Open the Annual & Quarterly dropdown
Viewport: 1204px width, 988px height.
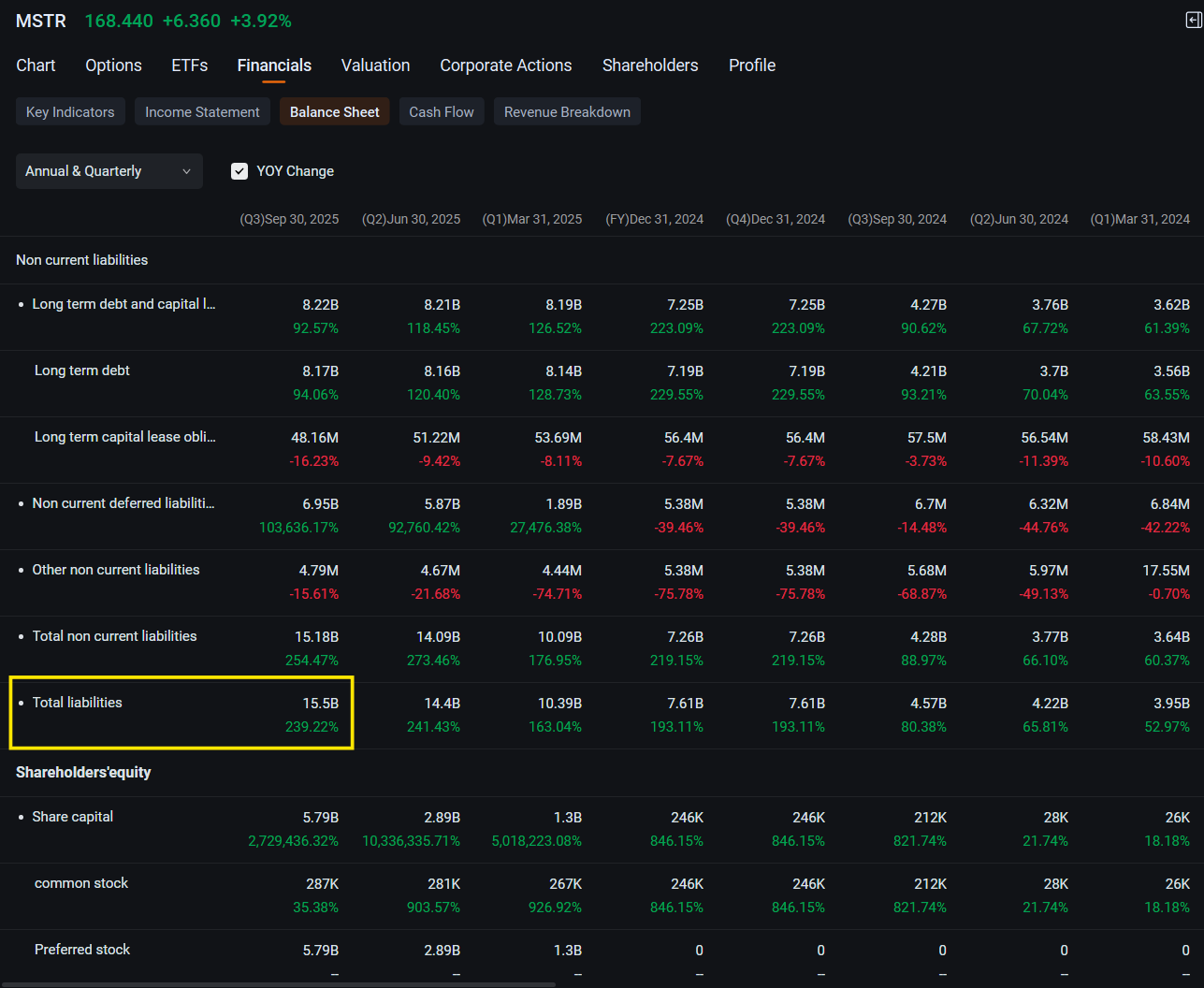point(109,171)
